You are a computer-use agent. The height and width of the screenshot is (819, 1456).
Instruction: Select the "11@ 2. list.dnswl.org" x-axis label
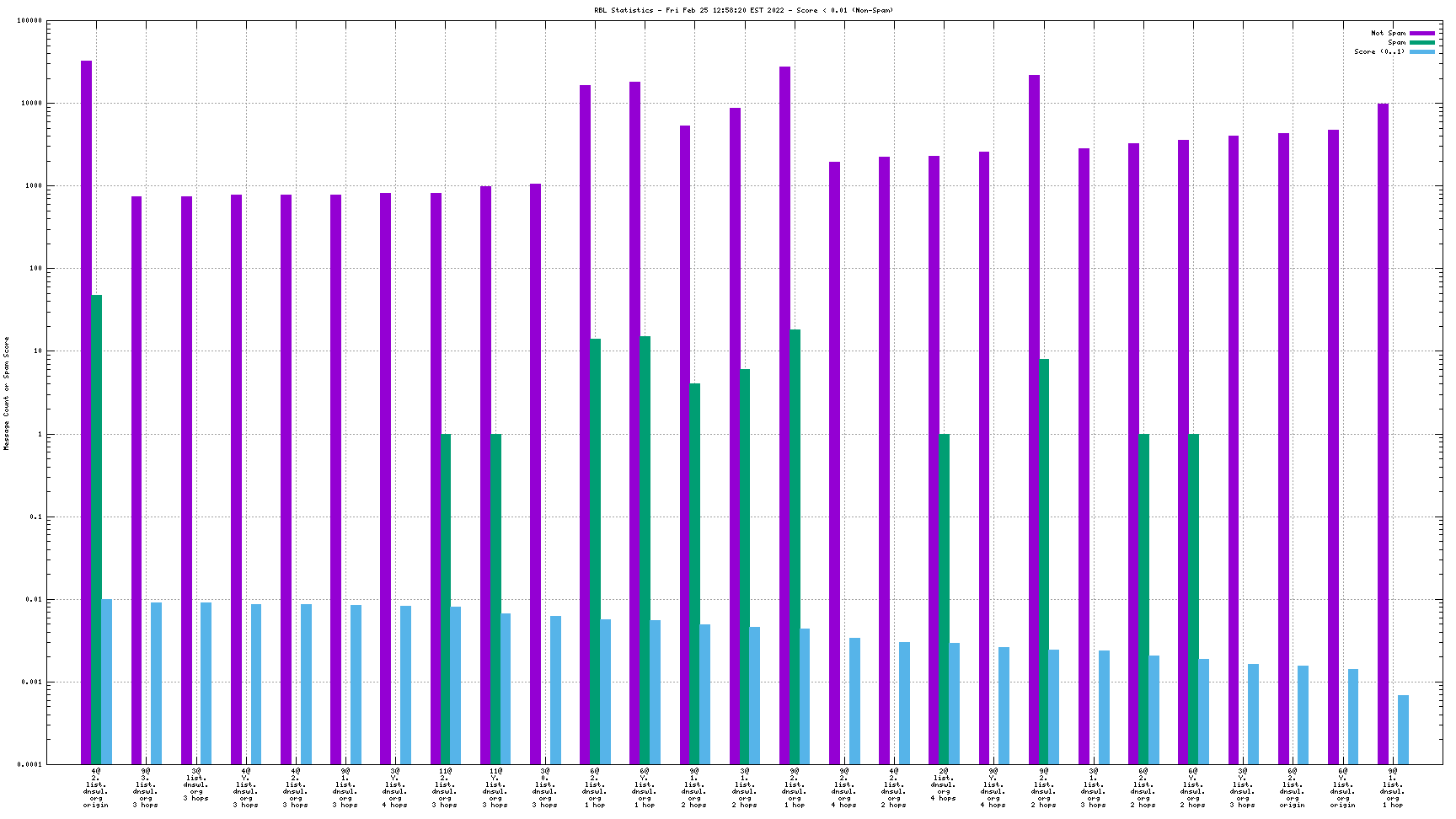tap(445, 787)
